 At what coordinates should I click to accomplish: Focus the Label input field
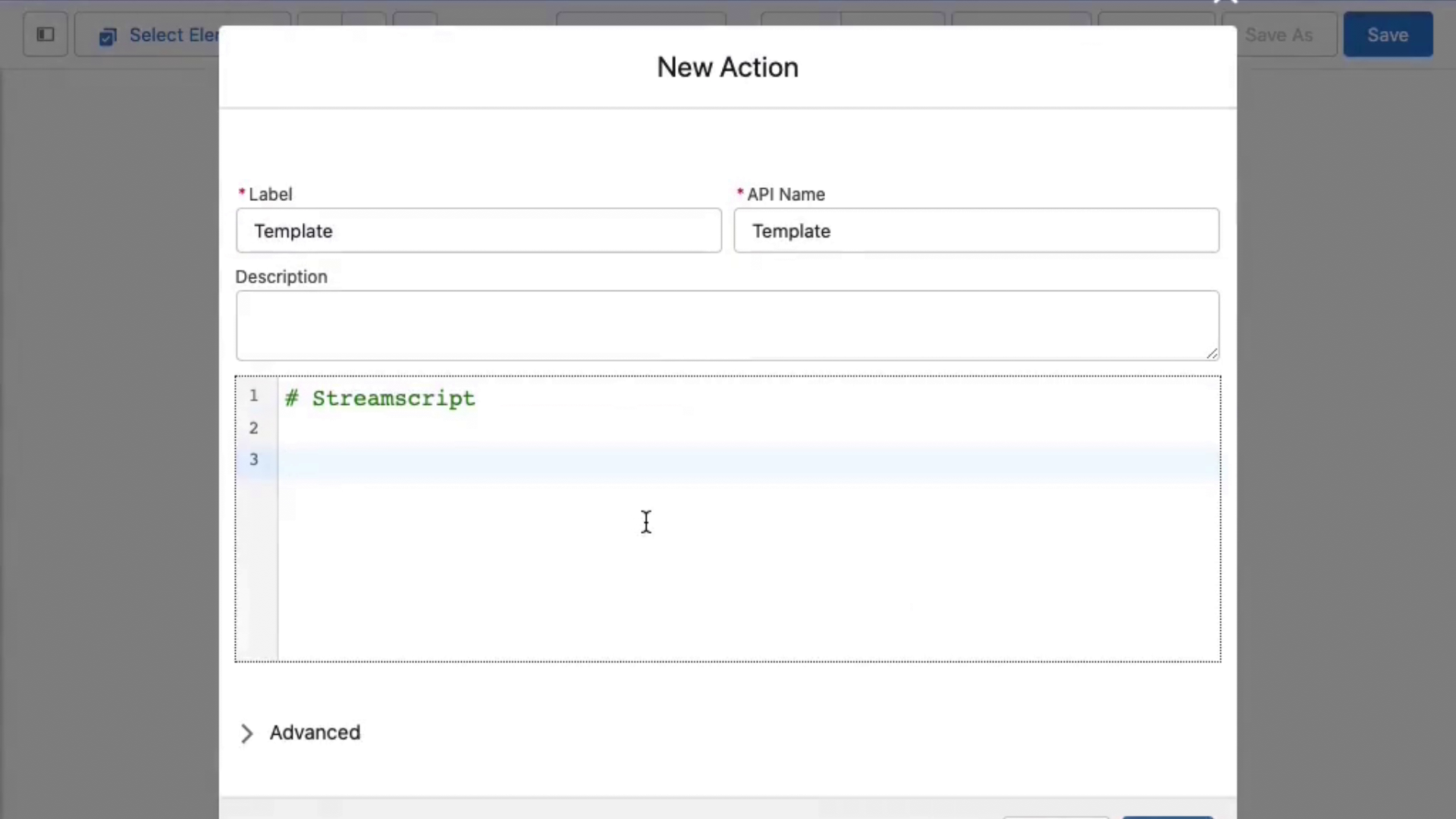[x=479, y=231]
